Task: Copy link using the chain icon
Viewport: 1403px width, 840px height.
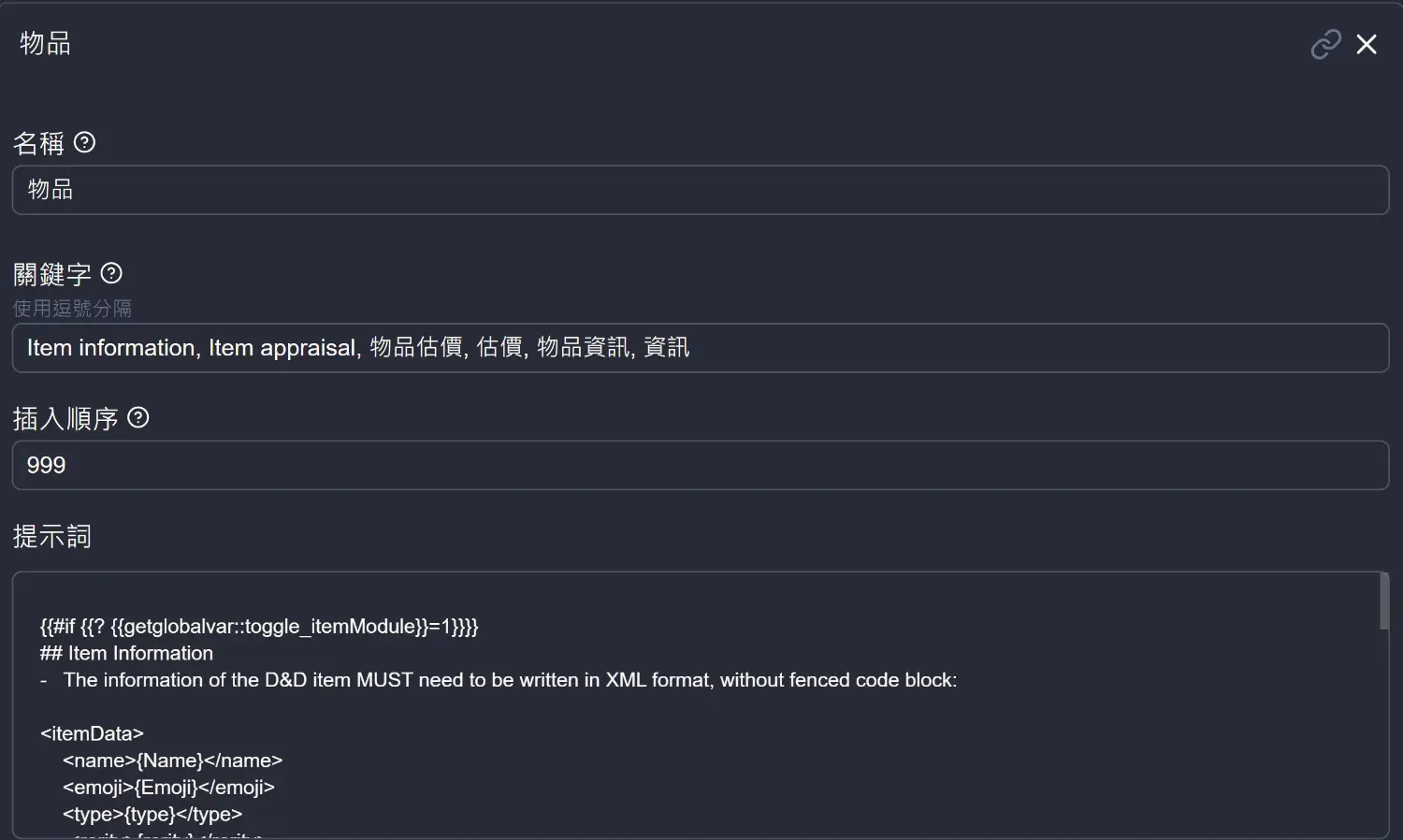Action: click(1325, 44)
